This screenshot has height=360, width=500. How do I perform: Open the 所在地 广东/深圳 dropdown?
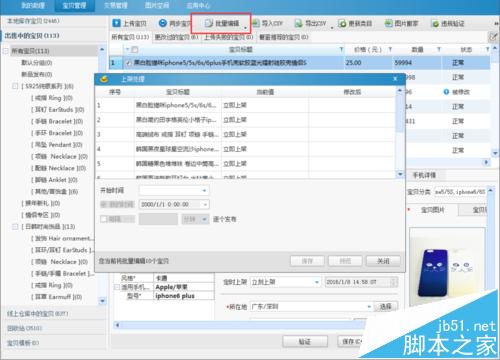point(369,306)
